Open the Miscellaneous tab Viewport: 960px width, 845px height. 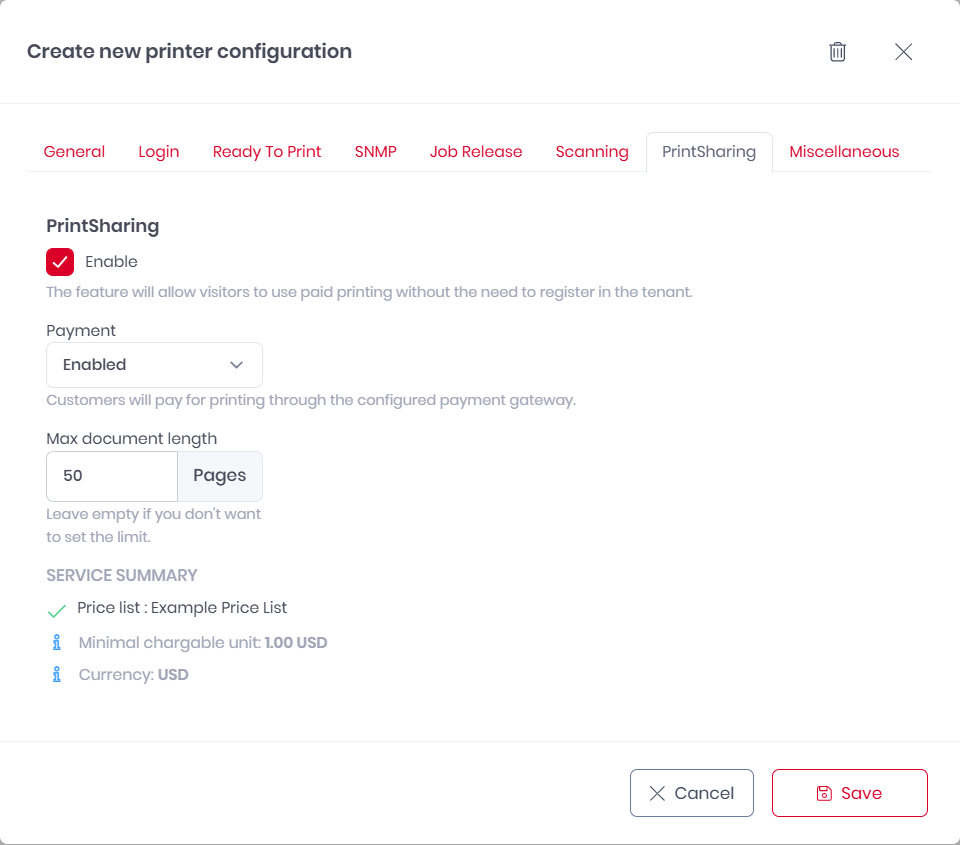point(844,152)
